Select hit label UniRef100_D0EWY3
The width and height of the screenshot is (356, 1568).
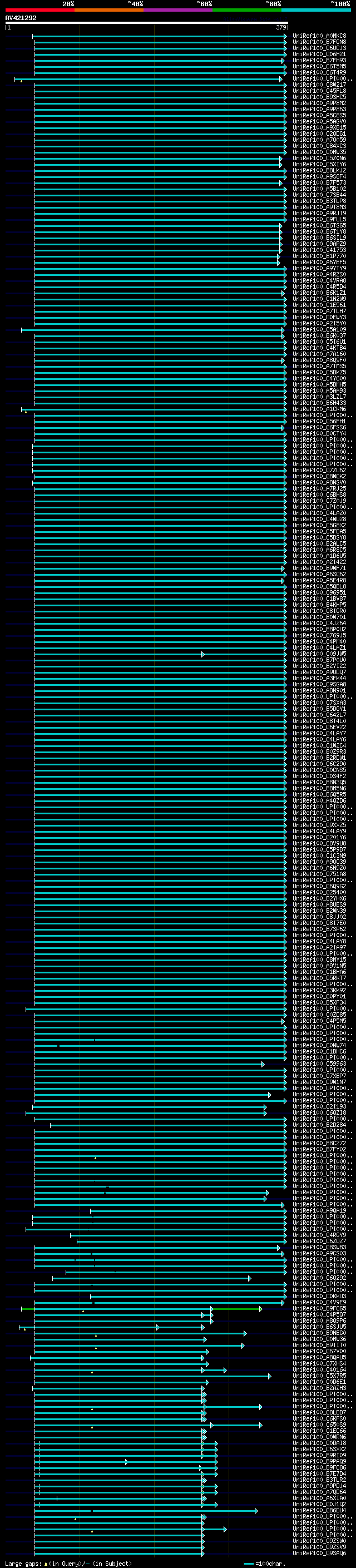[319, 317]
